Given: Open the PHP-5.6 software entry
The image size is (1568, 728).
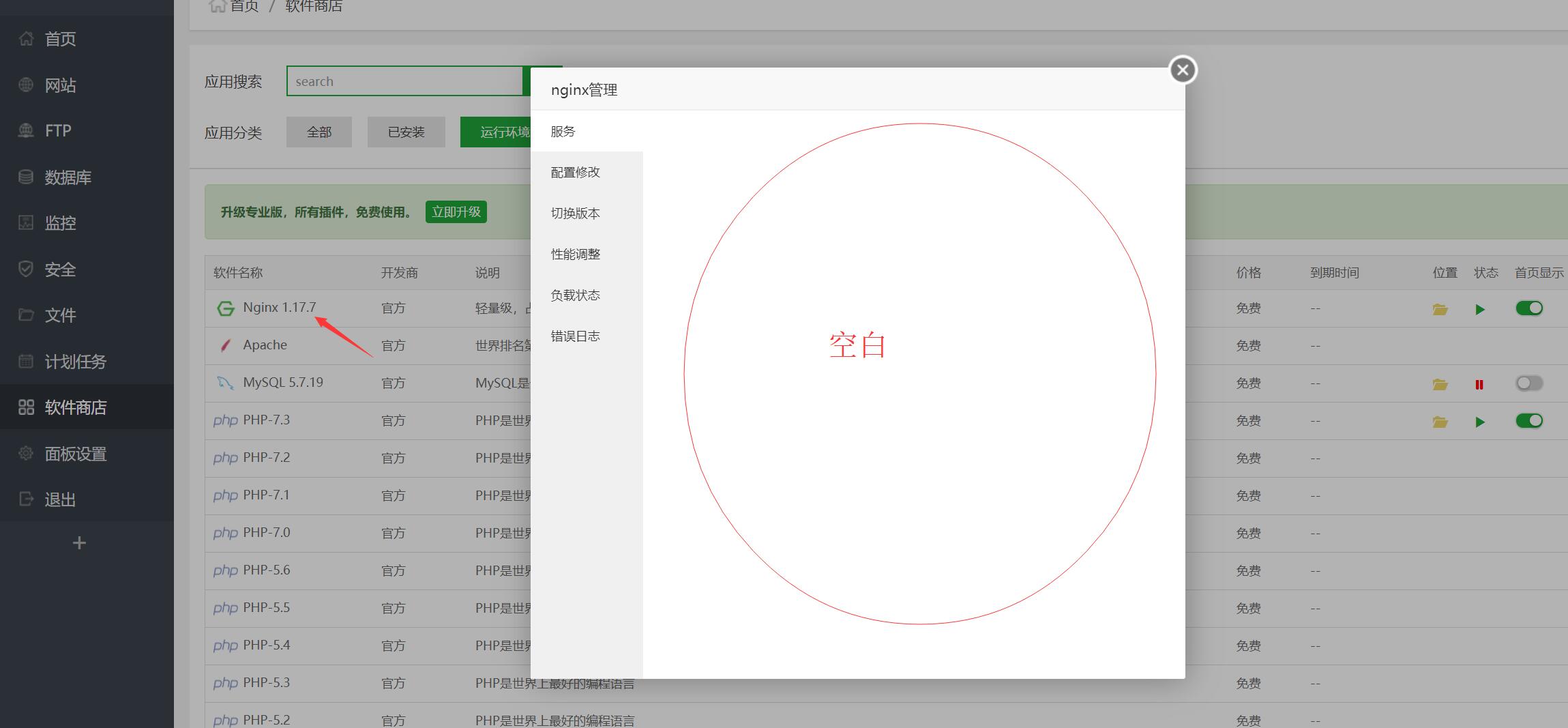Looking at the screenshot, I should [x=267, y=570].
